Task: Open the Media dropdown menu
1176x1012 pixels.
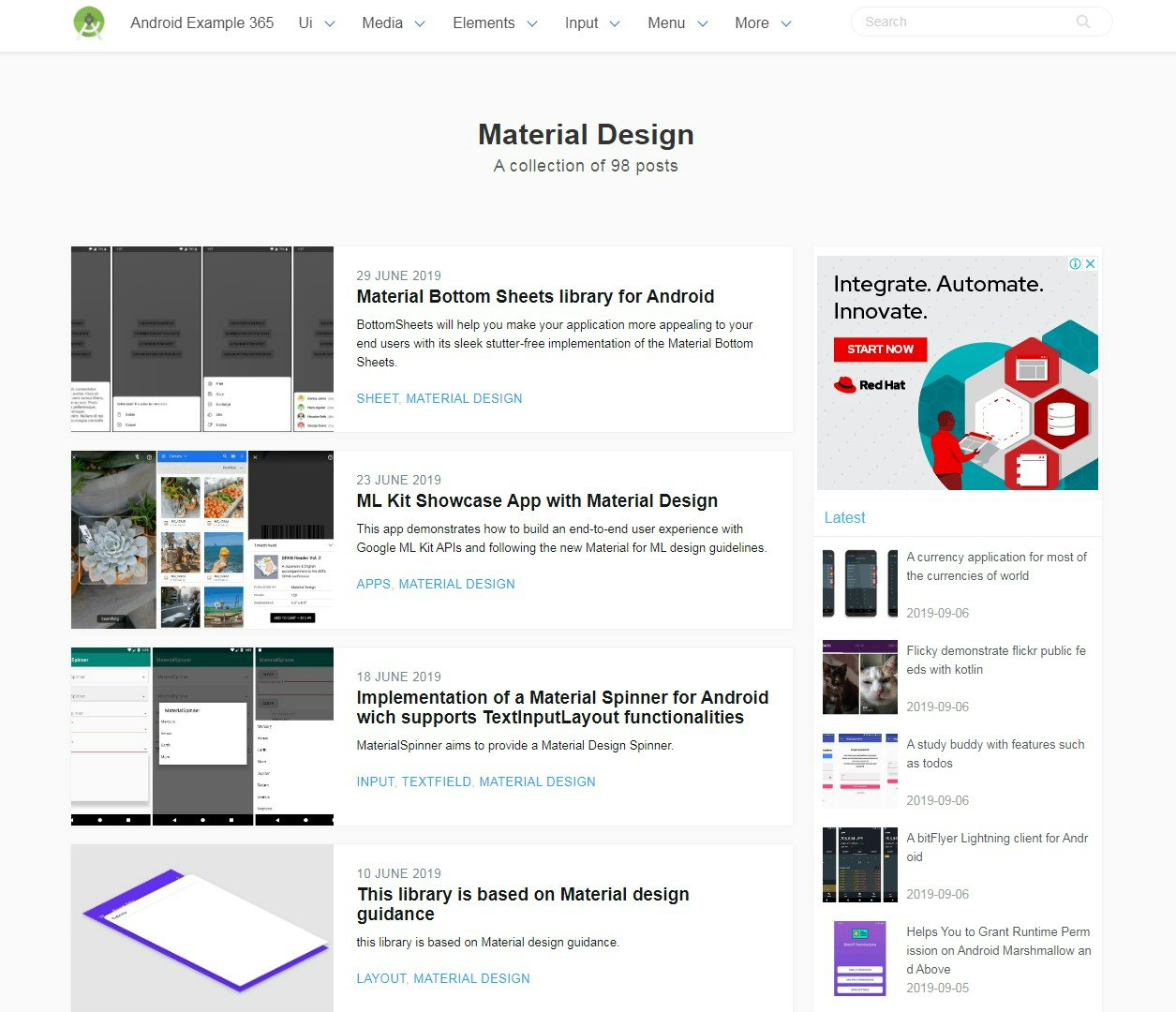Action: pyautogui.click(x=386, y=23)
